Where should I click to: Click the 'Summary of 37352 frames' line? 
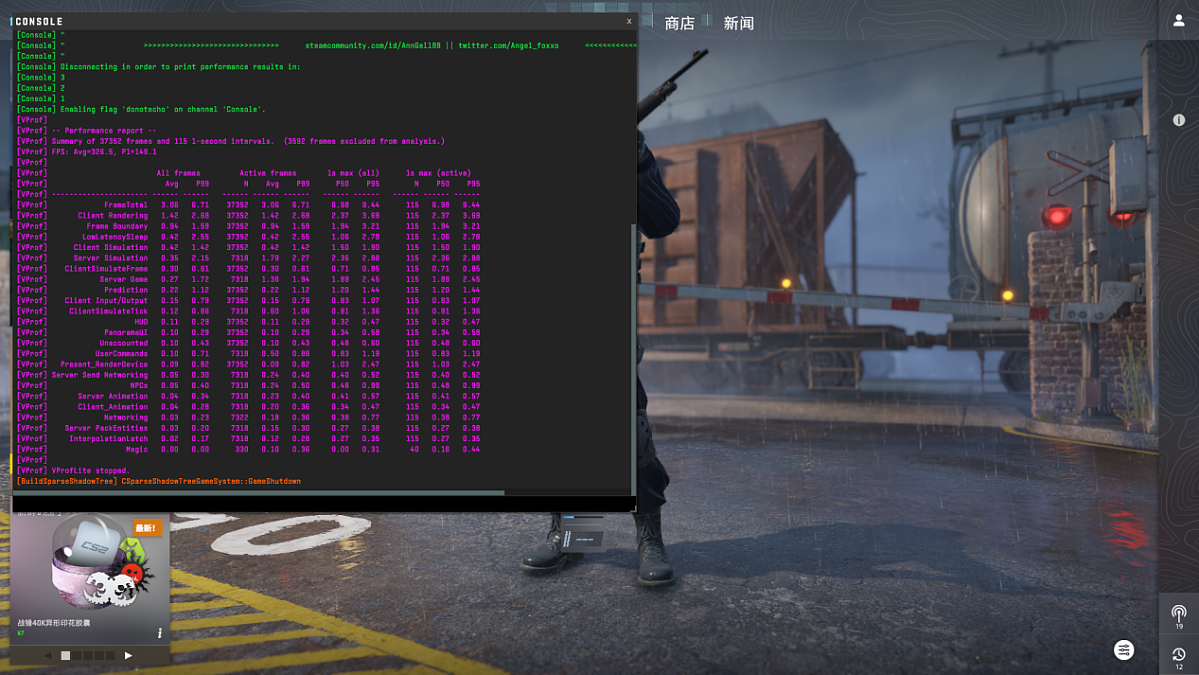pos(248,141)
